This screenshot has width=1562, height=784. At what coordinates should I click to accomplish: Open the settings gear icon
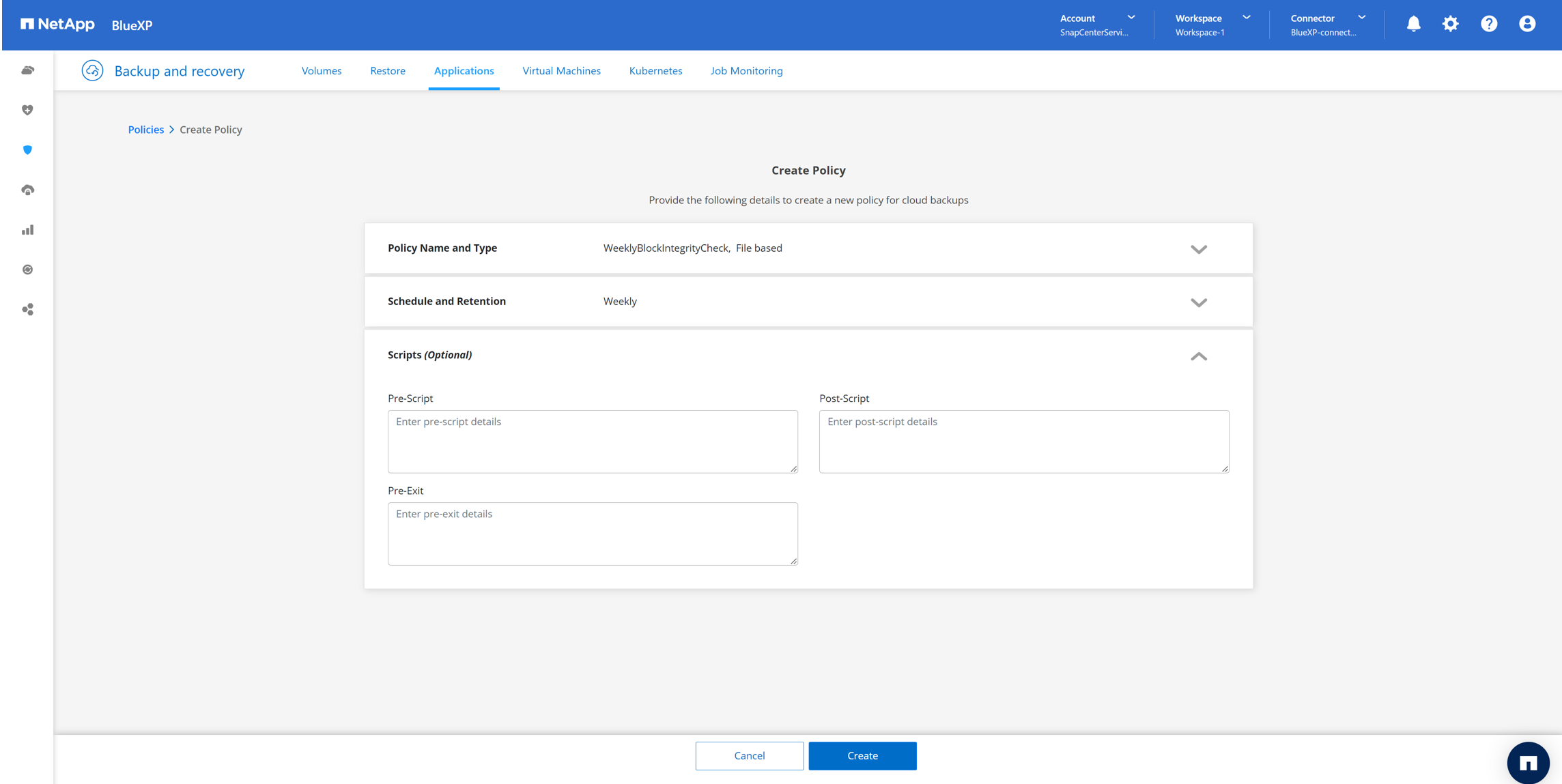click(x=1450, y=24)
